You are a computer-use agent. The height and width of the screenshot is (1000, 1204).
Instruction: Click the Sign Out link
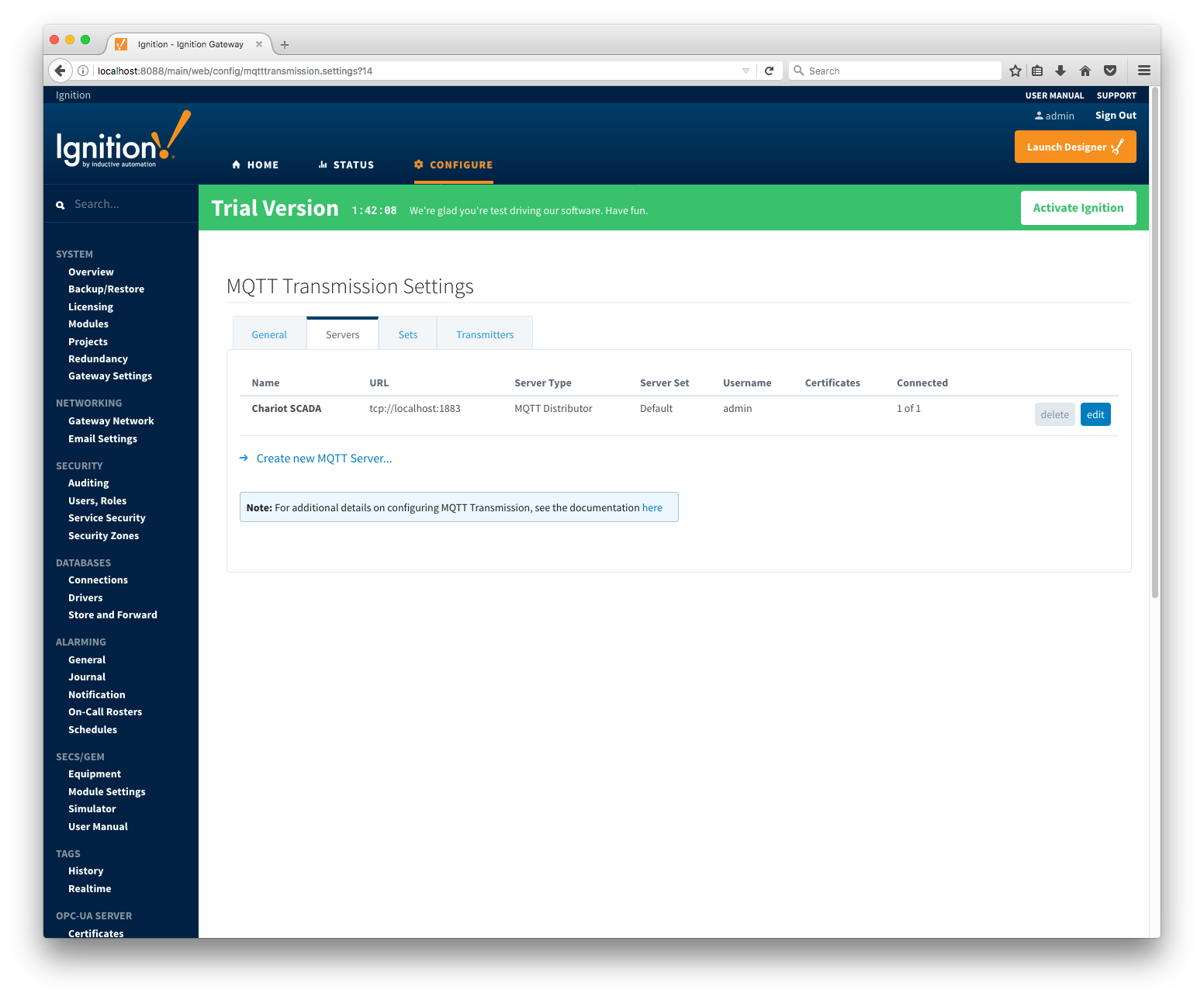1116,116
